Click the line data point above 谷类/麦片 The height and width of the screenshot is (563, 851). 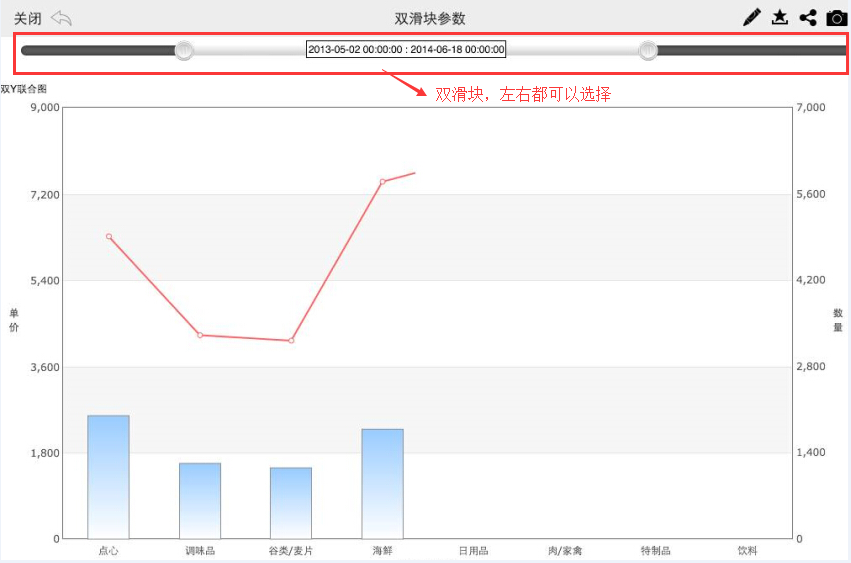click(291, 340)
